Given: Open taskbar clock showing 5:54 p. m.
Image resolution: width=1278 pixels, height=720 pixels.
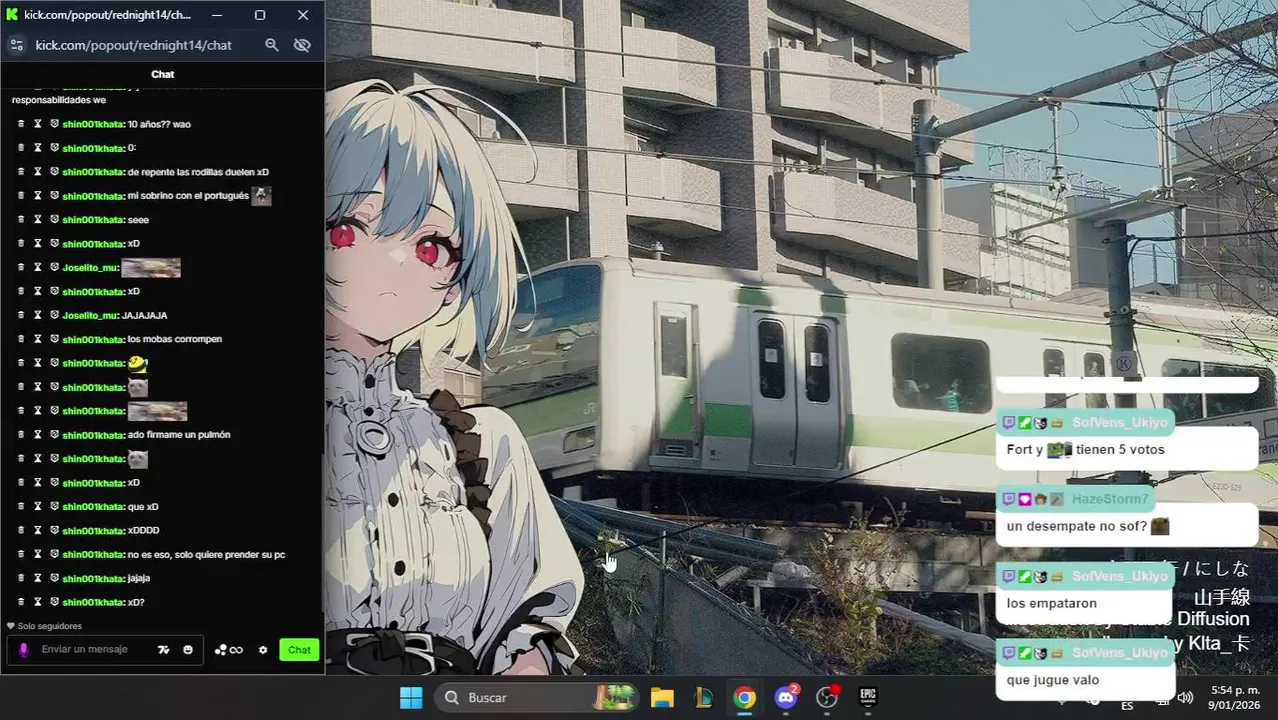Looking at the screenshot, I should pos(1235,698).
